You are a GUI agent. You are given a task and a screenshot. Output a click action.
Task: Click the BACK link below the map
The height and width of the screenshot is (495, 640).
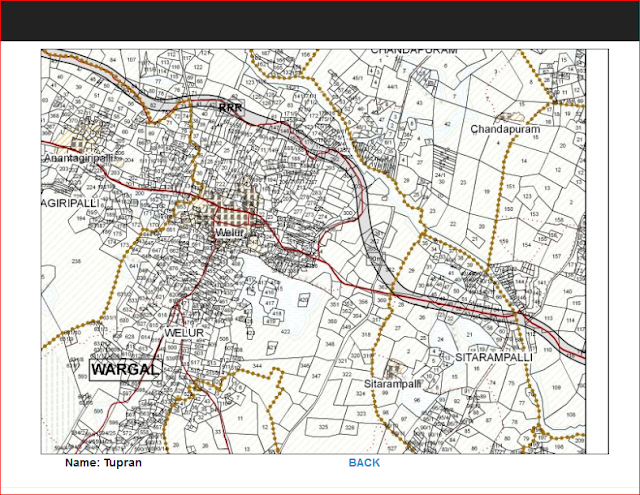tap(364, 462)
